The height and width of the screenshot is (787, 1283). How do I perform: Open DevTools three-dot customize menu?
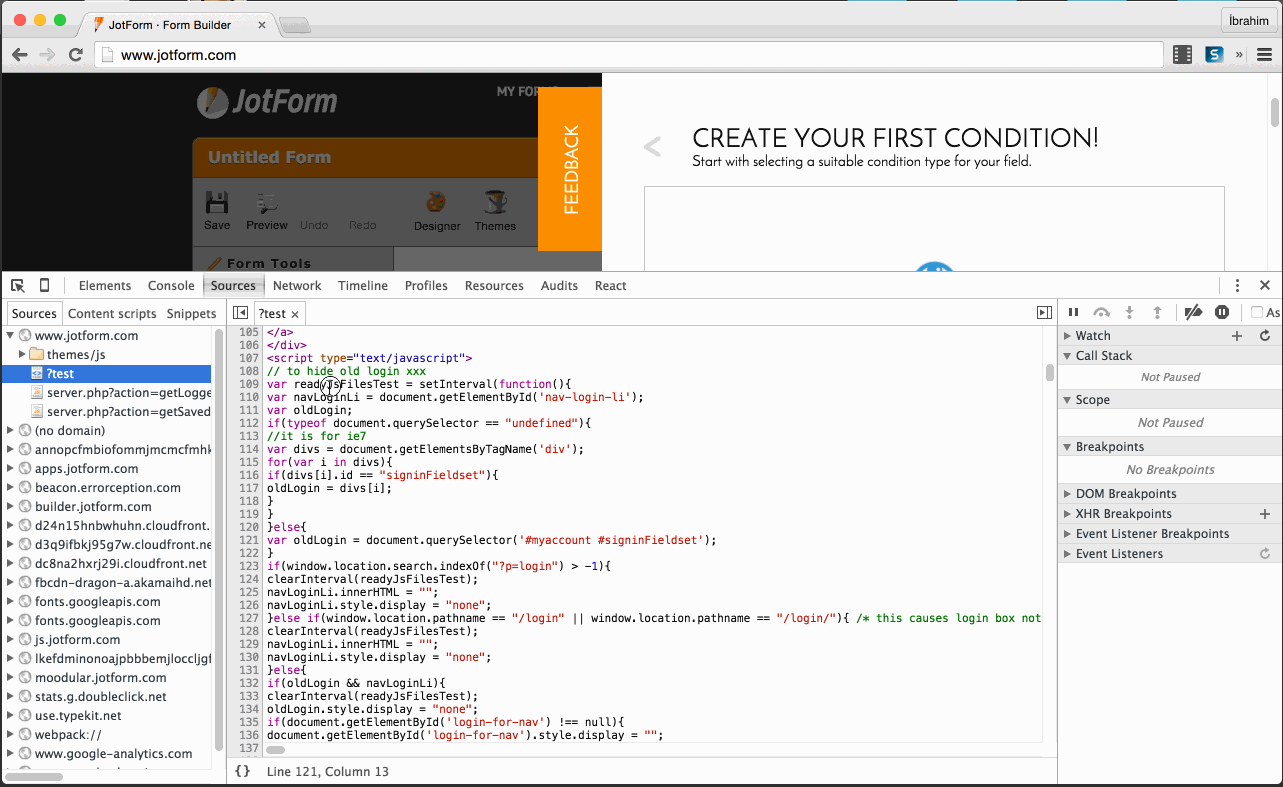point(1237,285)
